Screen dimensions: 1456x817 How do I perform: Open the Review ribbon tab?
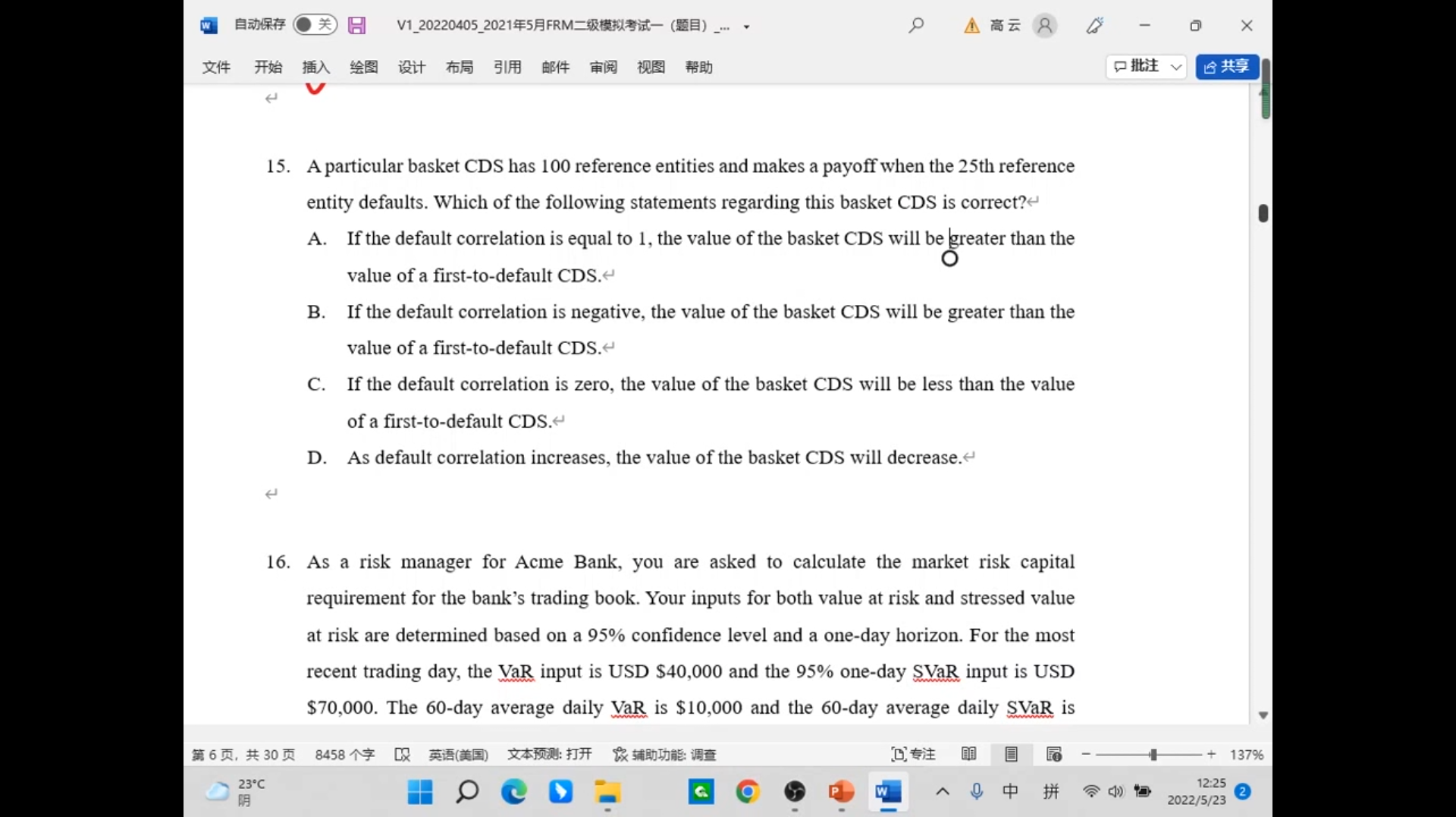603,68
